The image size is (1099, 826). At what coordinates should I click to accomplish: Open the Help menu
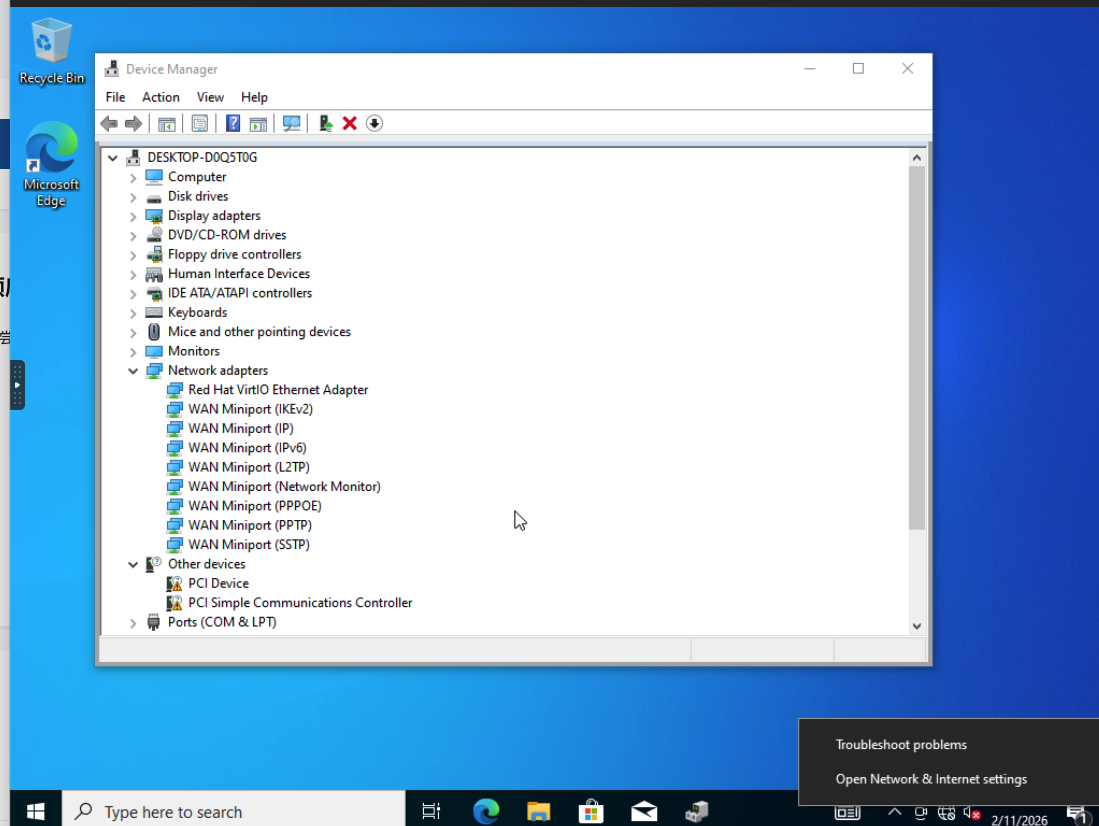[254, 97]
